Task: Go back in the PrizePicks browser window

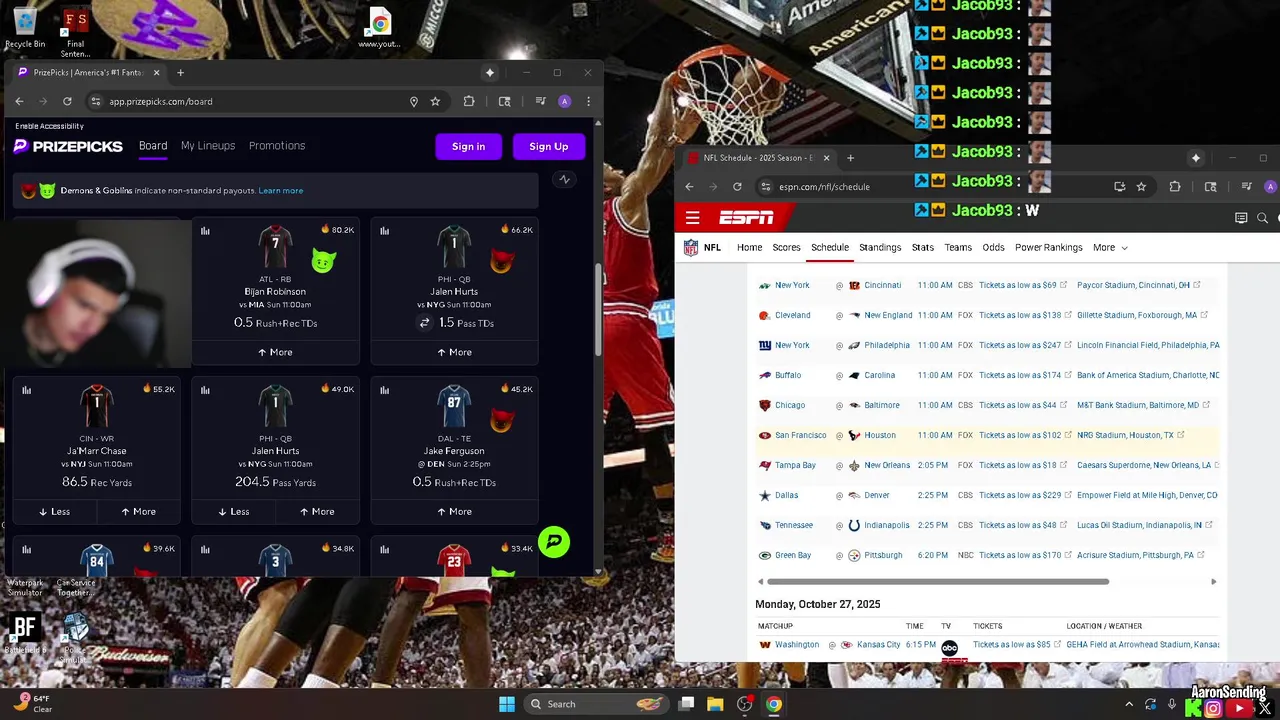Action: [x=19, y=101]
